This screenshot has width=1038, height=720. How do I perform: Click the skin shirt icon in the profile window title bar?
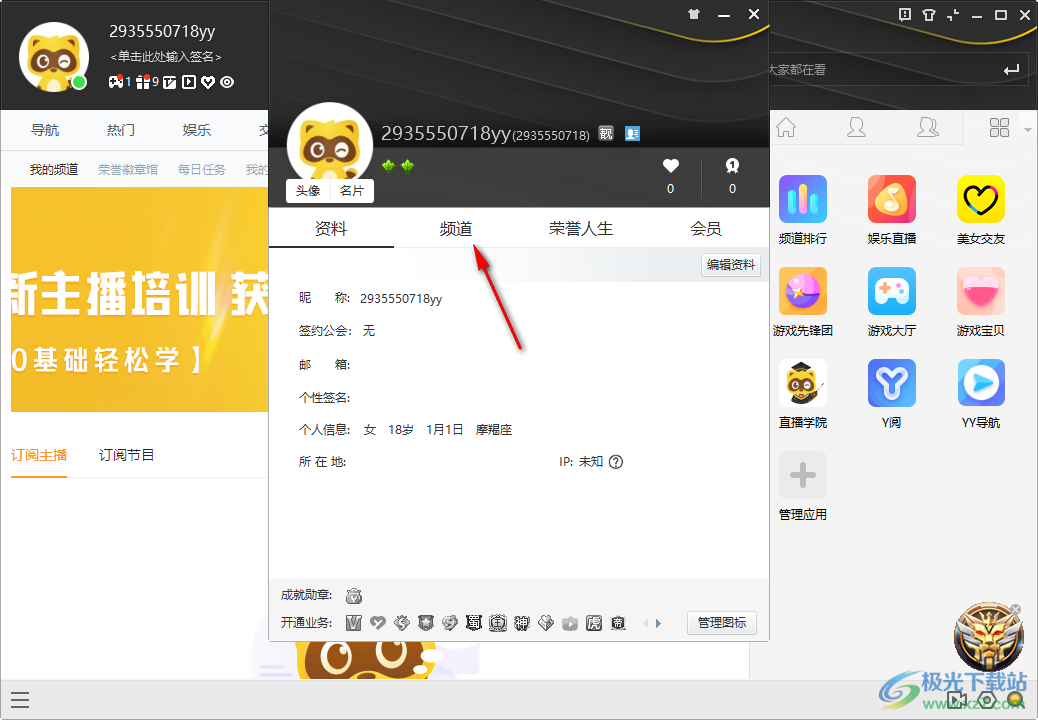[694, 14]
